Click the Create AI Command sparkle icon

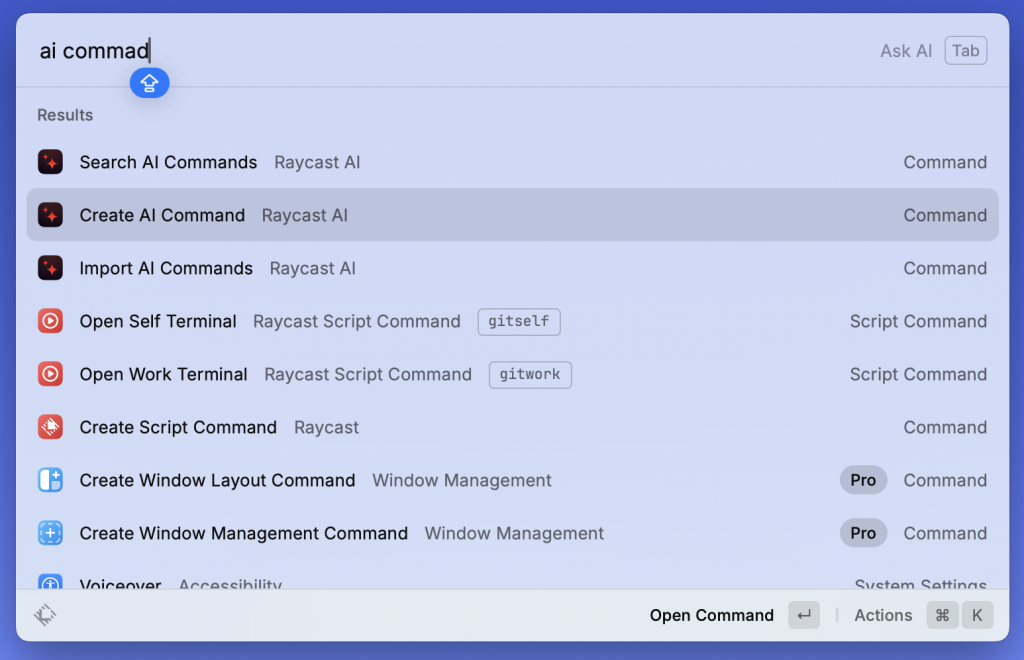(x=50, y=215)
